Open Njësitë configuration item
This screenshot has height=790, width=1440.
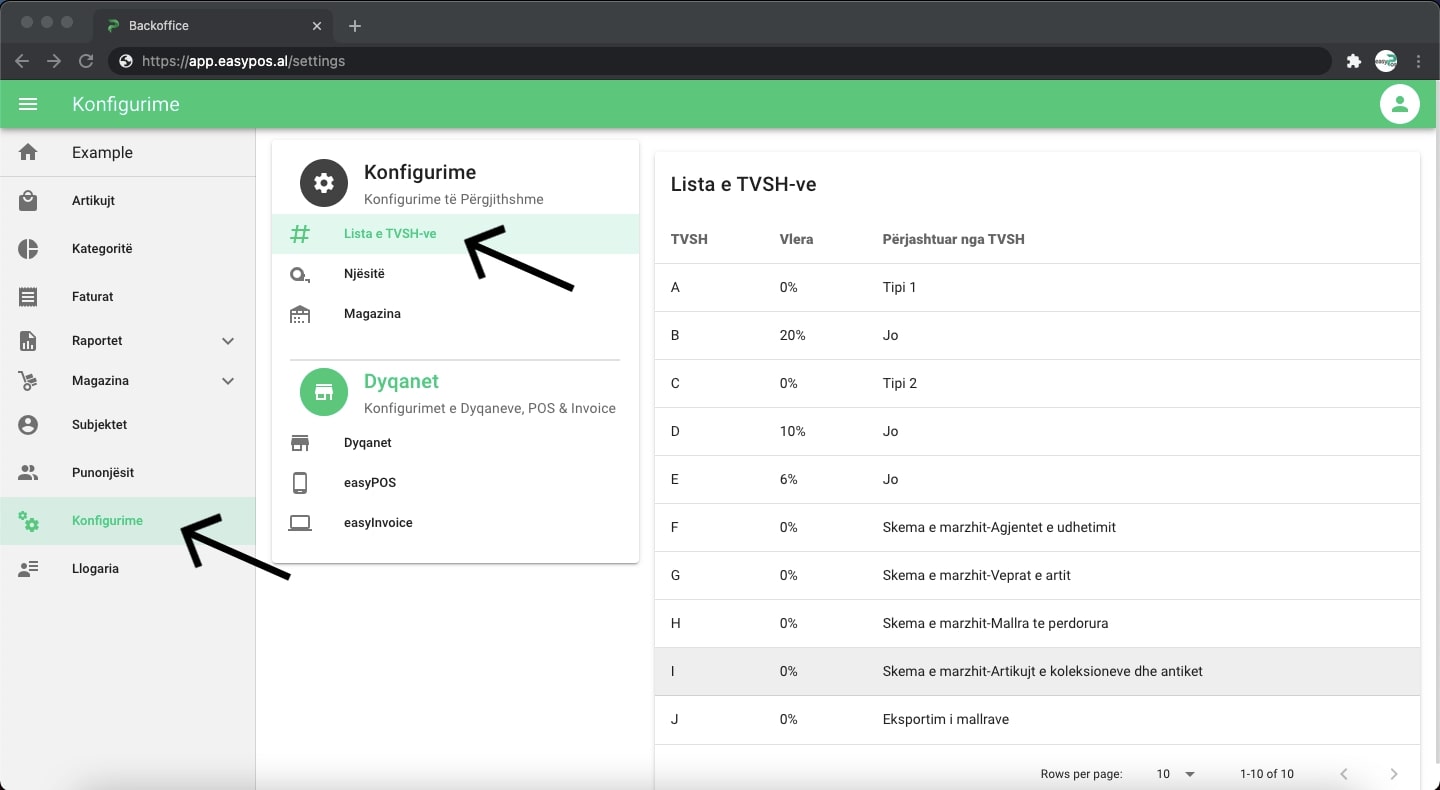coord(364,274)
